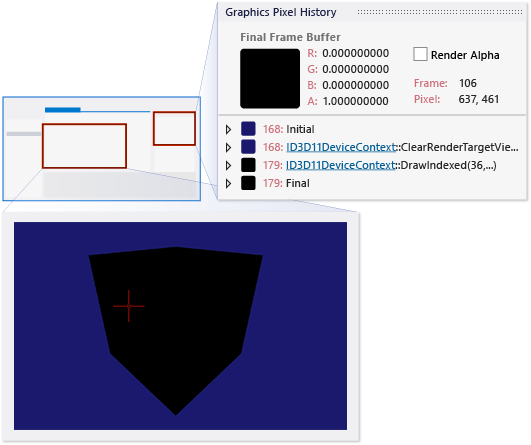Select the red crosshair pixel marker
The image size is (531, 445).
click(129, 306)
